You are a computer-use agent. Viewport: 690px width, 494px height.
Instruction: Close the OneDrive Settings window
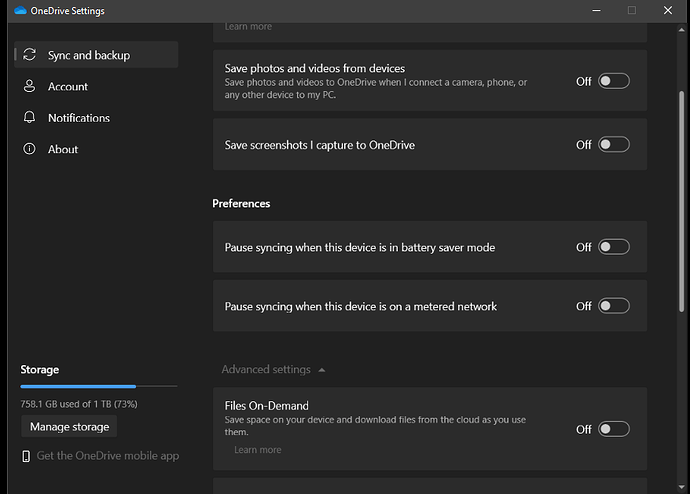pyautogui.click(x=668, y=11)
